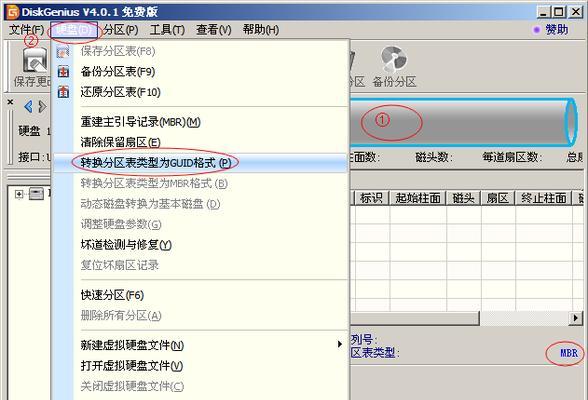Go to next disk with right arrow
Image resolution: width=588 pixels, height=400 pixels.
pyautogui.click(x=42, y=107)
